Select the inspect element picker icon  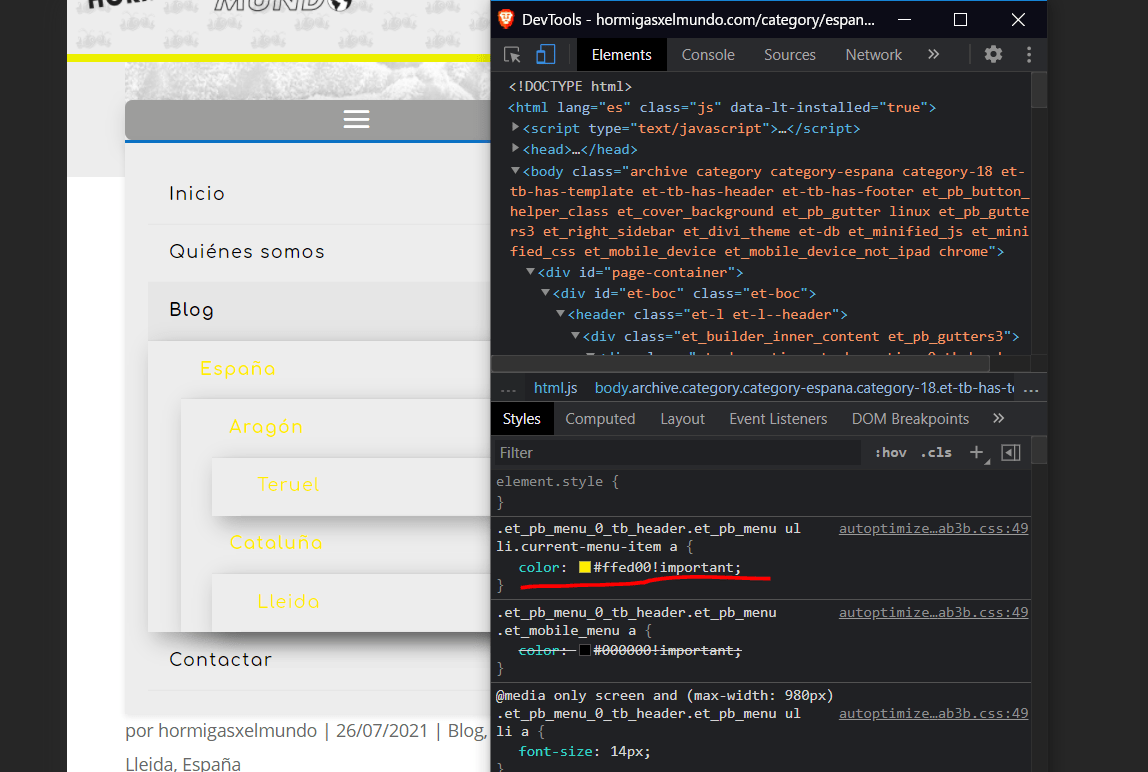[x=512, y=55]
